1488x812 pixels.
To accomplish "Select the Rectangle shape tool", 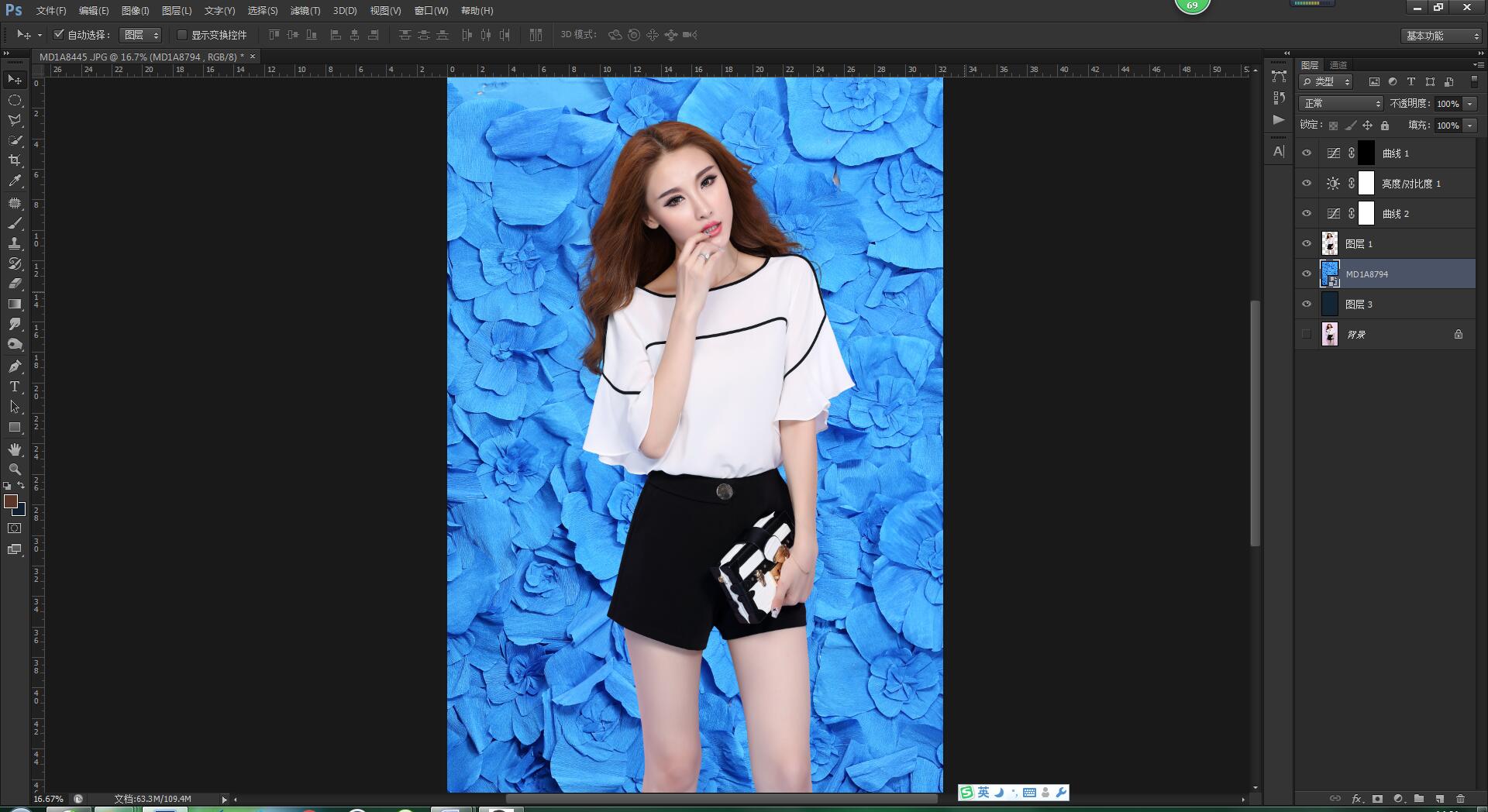I will coord(15,427).
